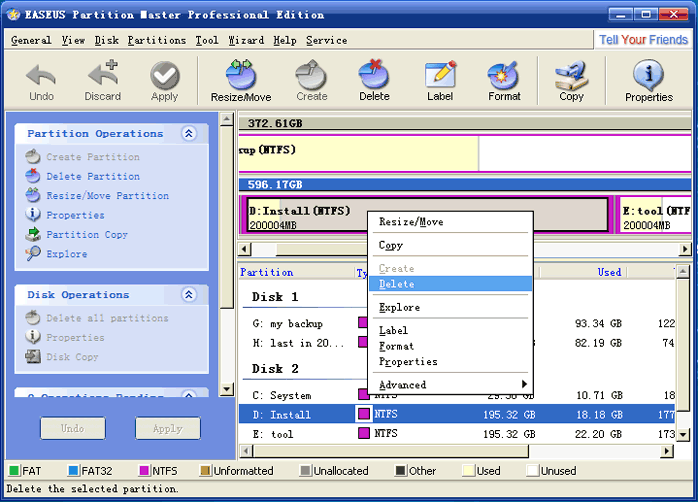Click the Copy toolbar icon

tap(572, 81)
